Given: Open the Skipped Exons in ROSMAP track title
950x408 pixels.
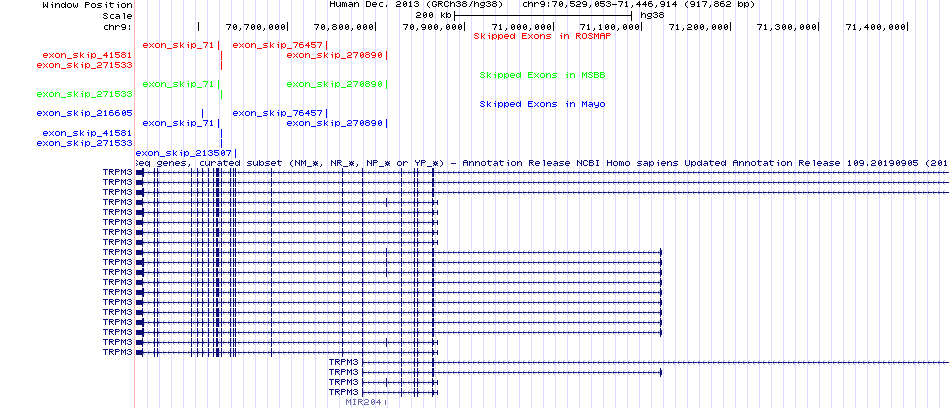Looking at the screenshot, I should tap(540, 36).
